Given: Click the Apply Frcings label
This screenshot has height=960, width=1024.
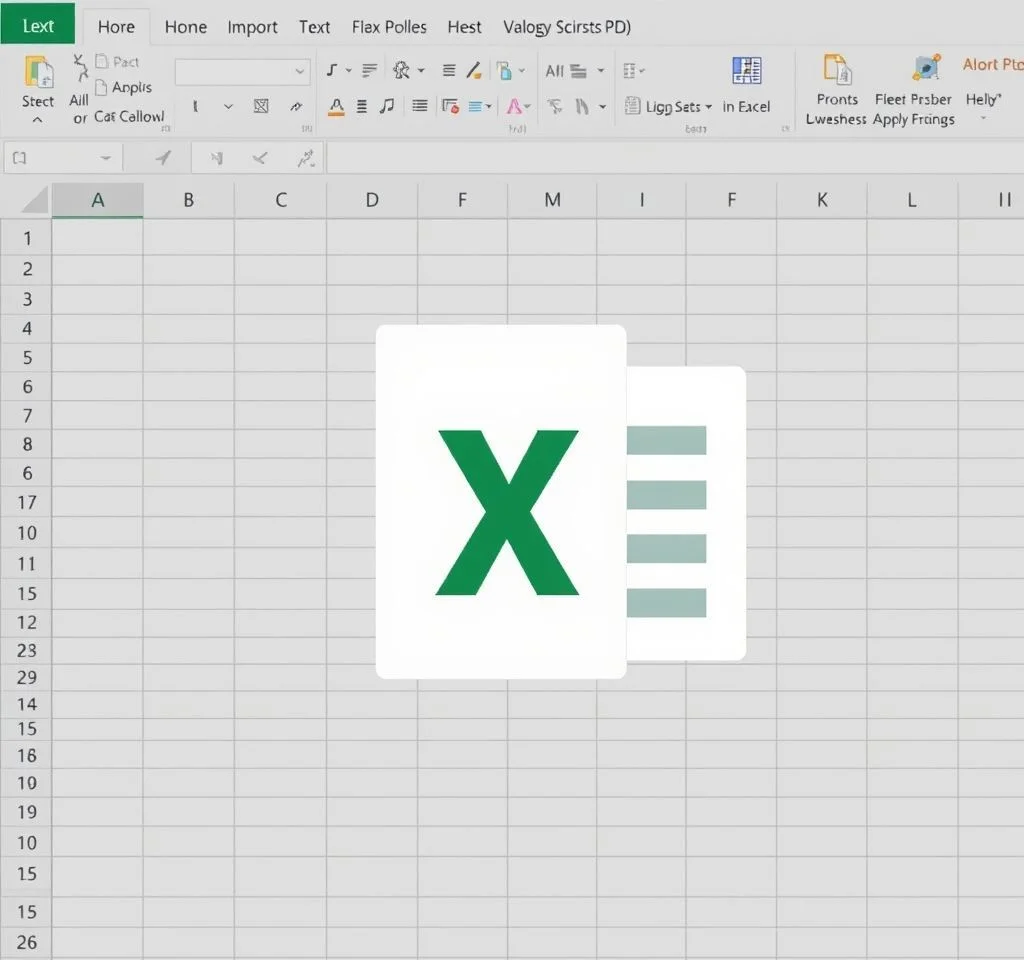Looking at the screenshot, I should tap(914, 119).
